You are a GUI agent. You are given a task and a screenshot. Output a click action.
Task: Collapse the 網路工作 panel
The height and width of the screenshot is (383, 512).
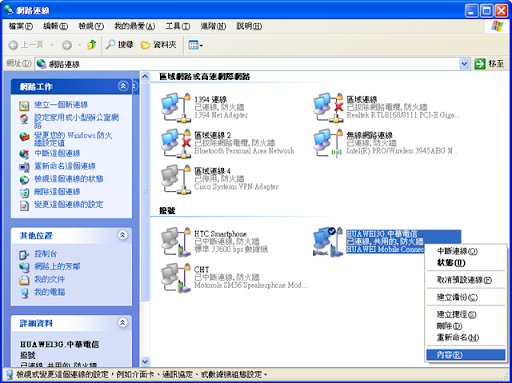coord(123,86)
